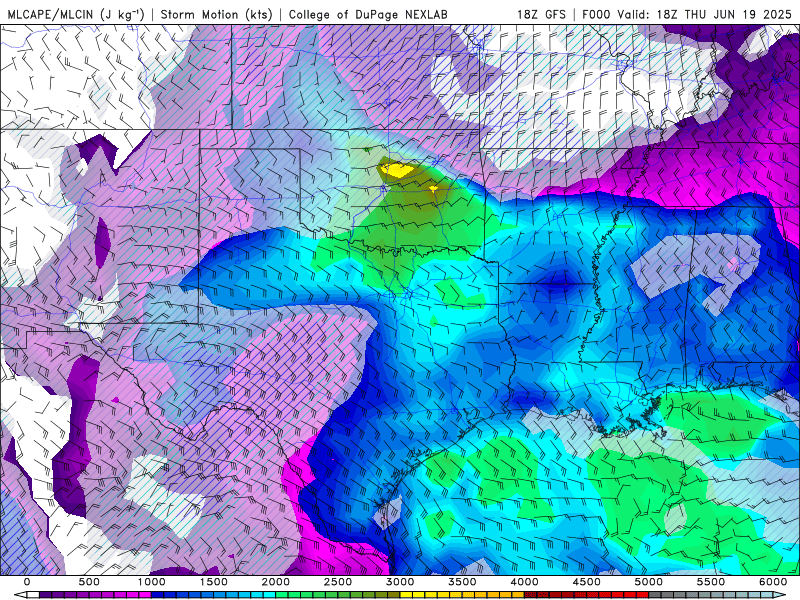Image resolution: width=800 pixels, height=600 pixels.
Task: Click the 6000 tick label on color scale
Action: [x=773, y=582]
